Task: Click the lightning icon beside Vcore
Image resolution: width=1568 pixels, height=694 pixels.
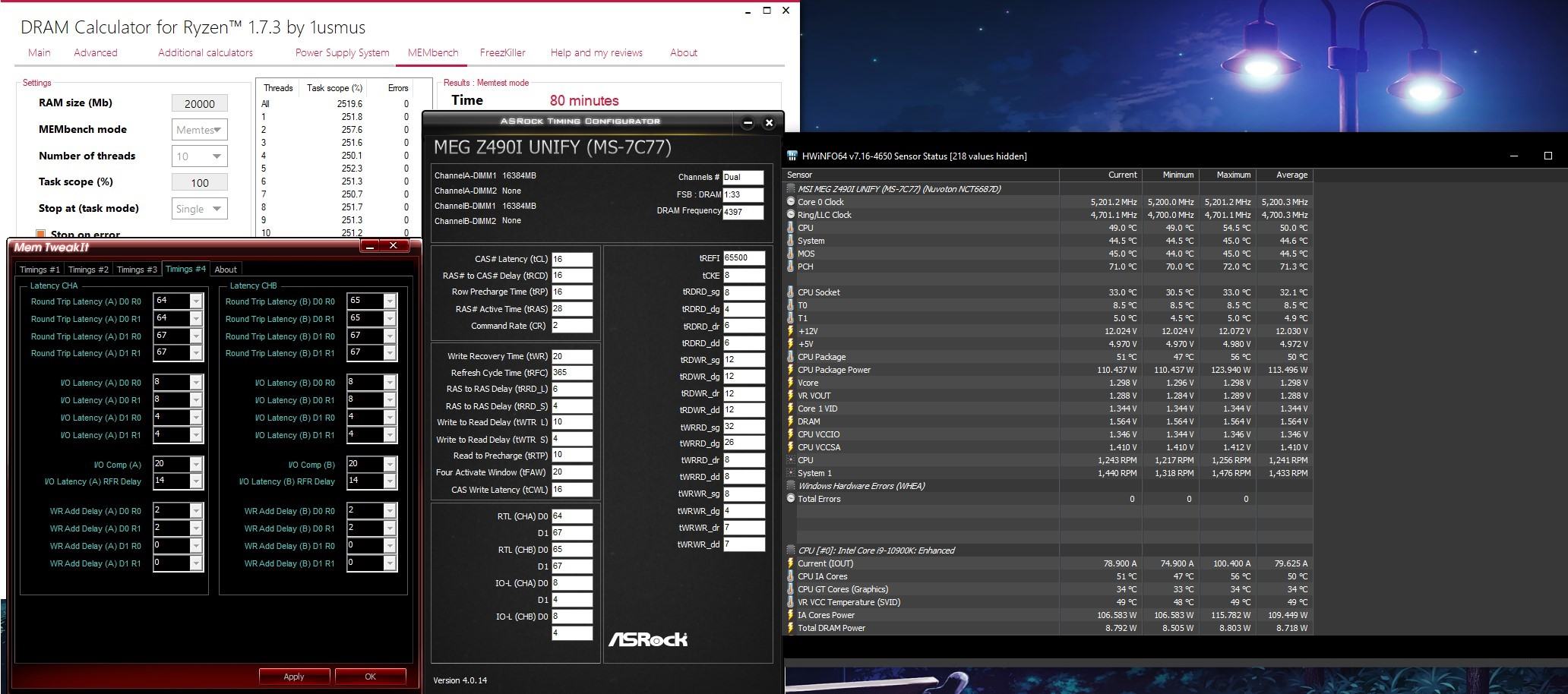Action: [791, 383]
